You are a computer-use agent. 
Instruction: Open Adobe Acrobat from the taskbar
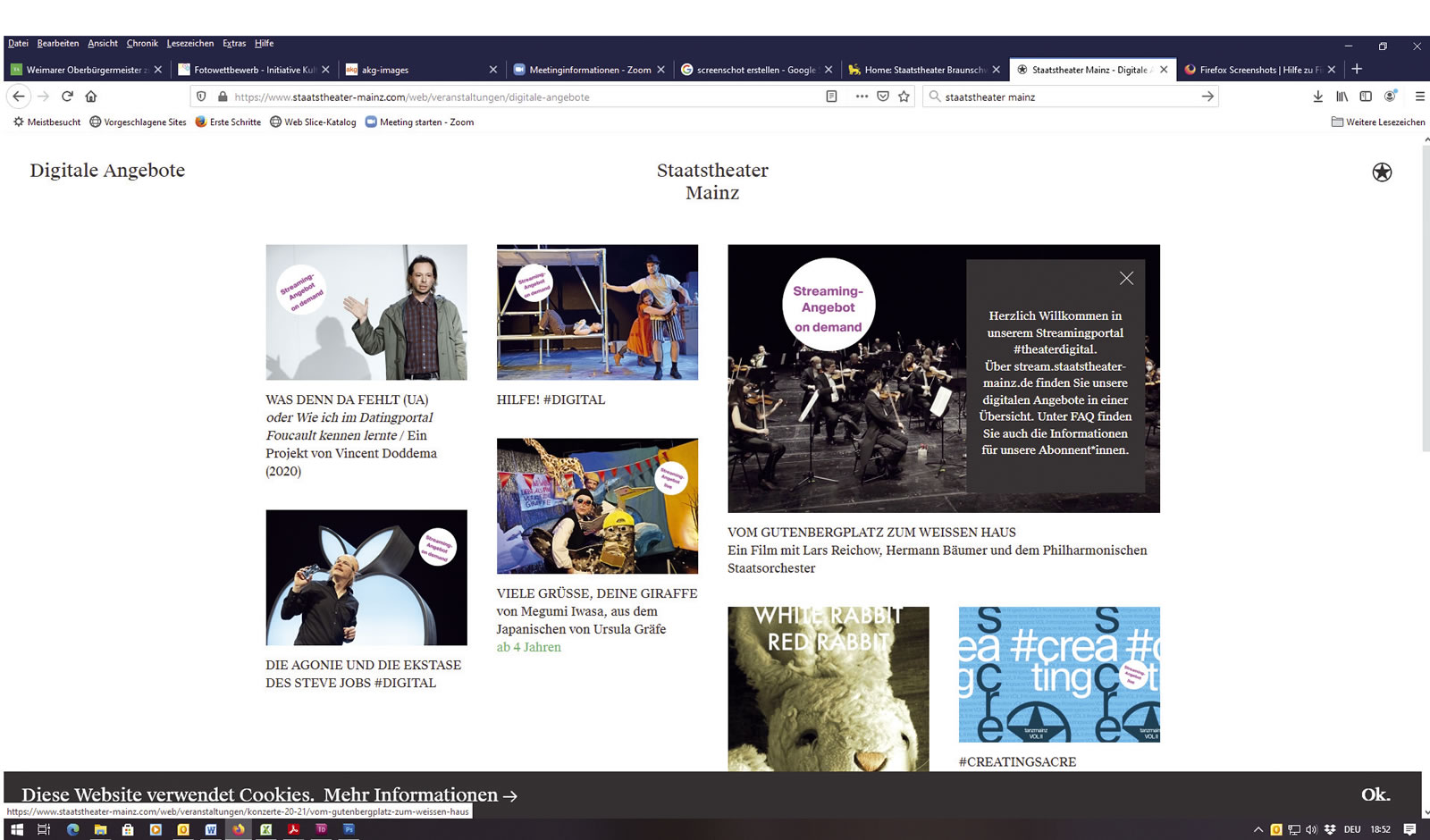[293, 829]
